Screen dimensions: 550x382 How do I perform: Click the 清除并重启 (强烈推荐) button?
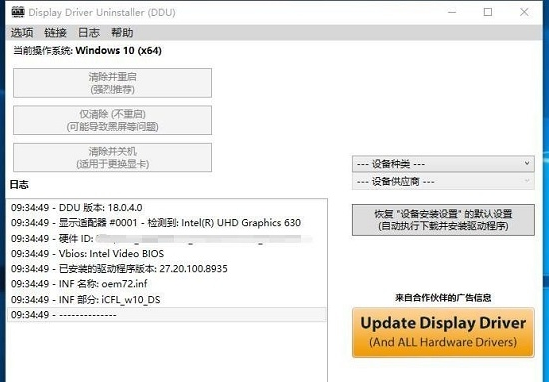pos(113,83)
